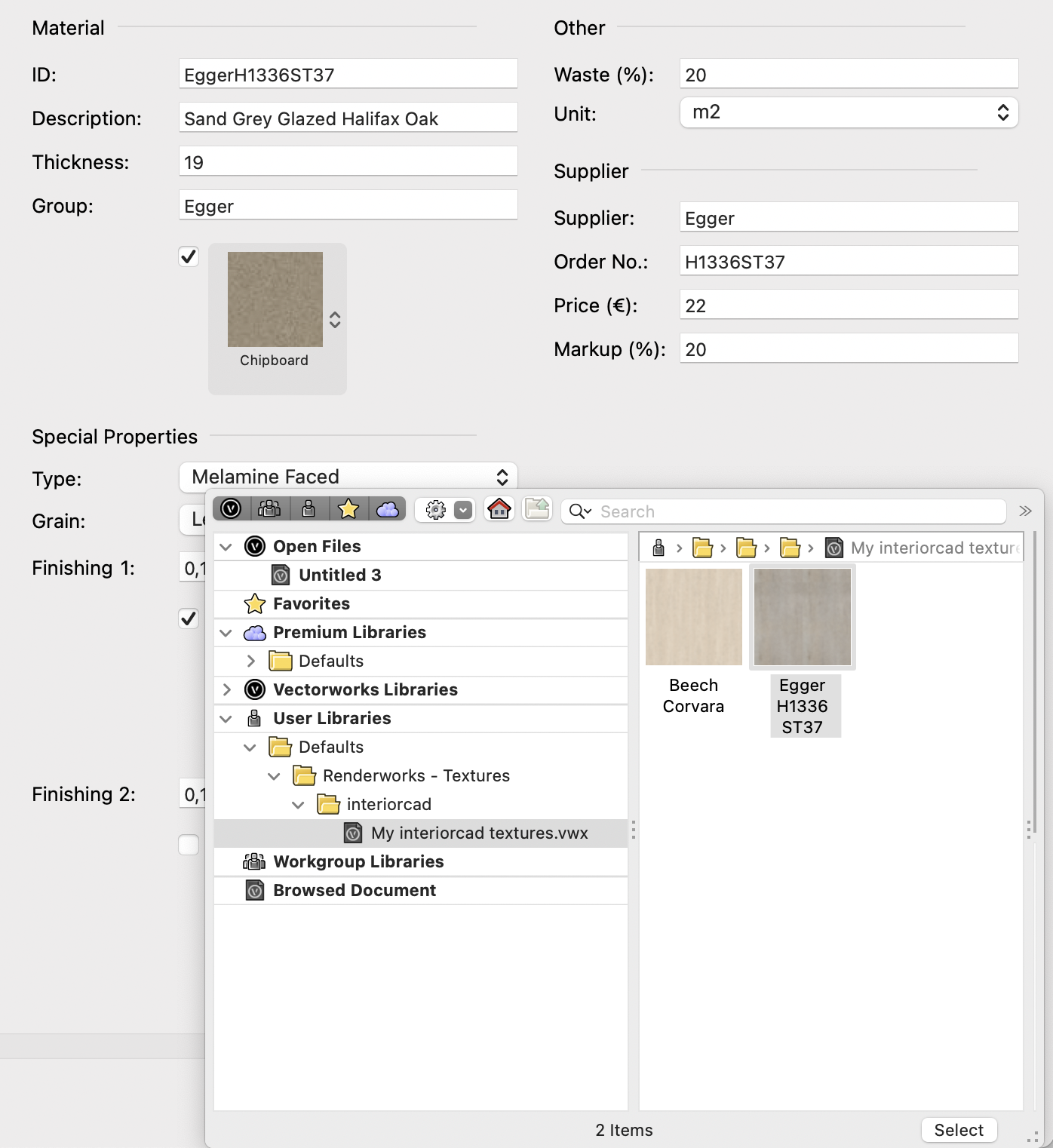Collapse the interiorcad folder
The image size is (1053, 1148).
298,805
